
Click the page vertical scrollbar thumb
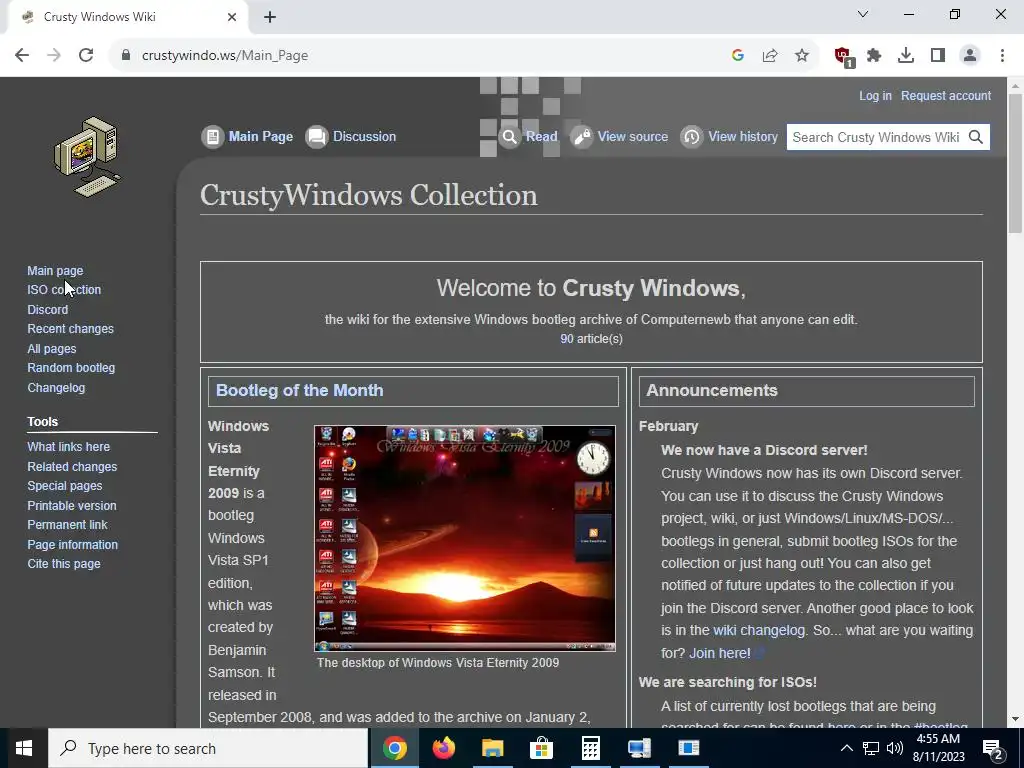coord(1015,163)
